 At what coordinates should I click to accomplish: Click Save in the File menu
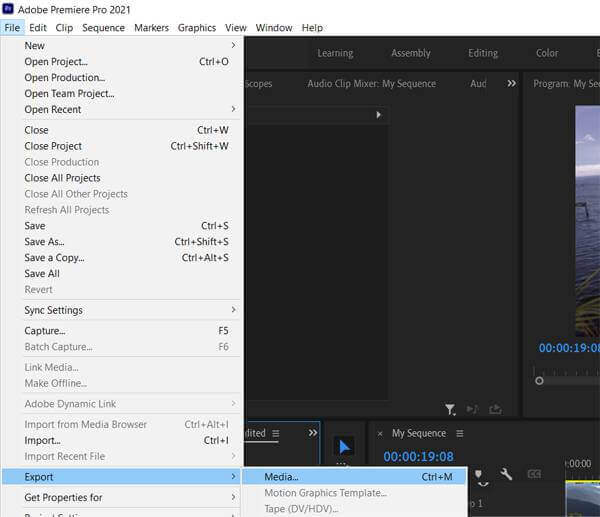pyautogui.click(x=122, y=226)
